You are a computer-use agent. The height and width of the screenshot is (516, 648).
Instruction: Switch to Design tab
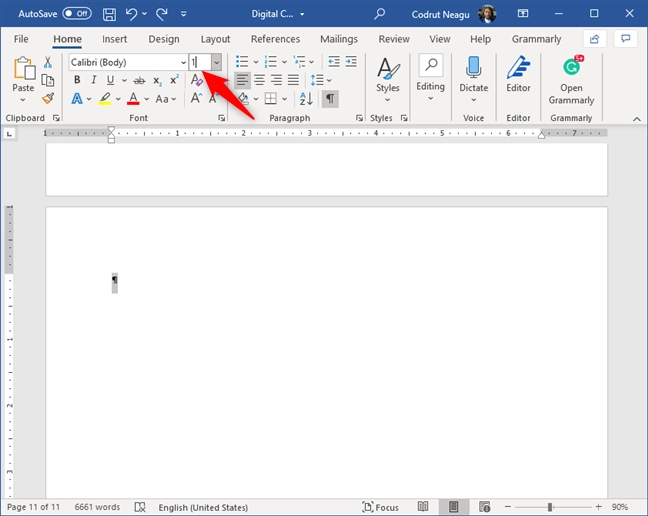pyautogui.click(x=164, y=39)
